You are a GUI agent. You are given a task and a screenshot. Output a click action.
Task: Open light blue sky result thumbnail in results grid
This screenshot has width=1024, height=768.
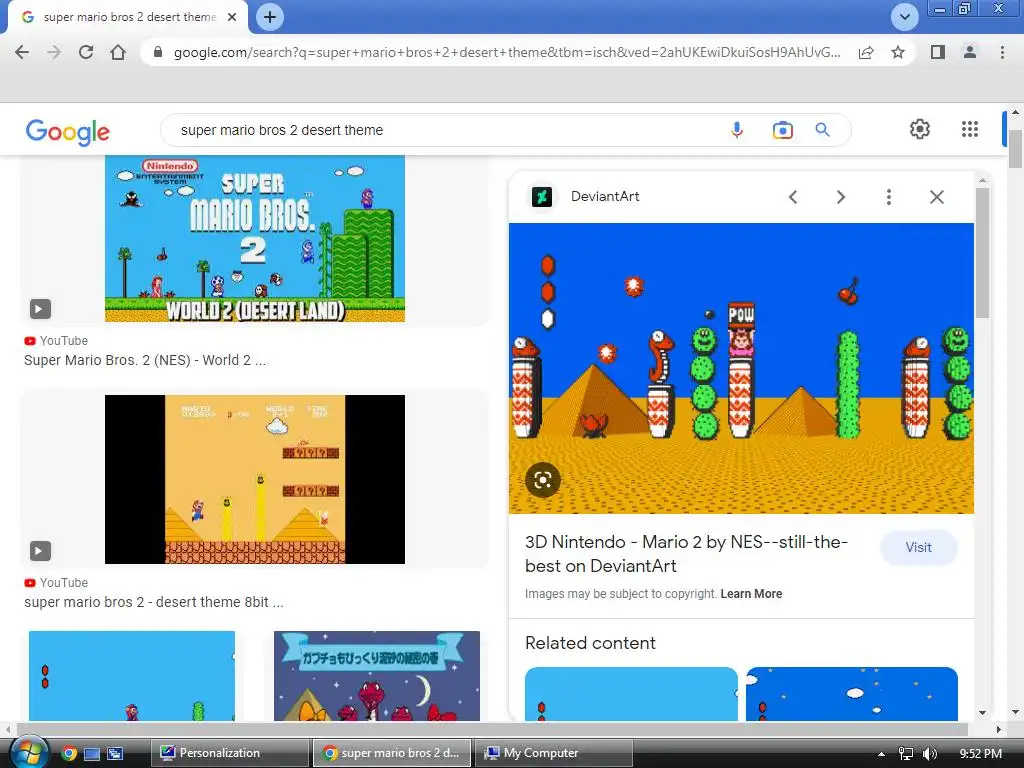(132, 676)
